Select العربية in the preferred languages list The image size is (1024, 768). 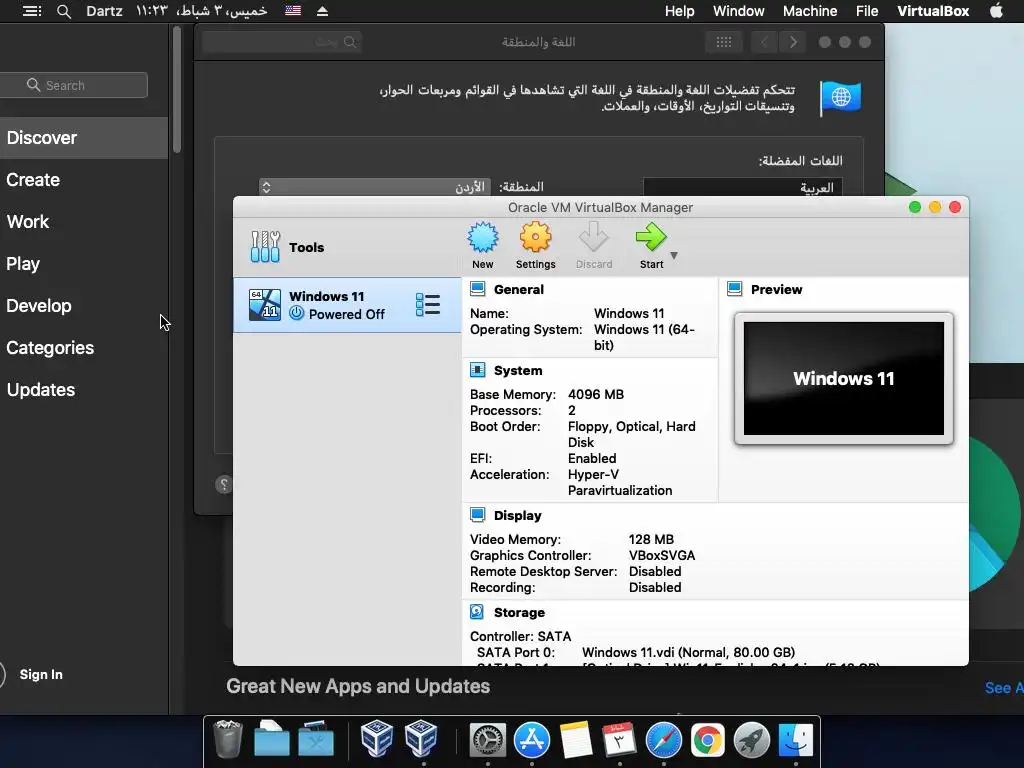(743, 187)
